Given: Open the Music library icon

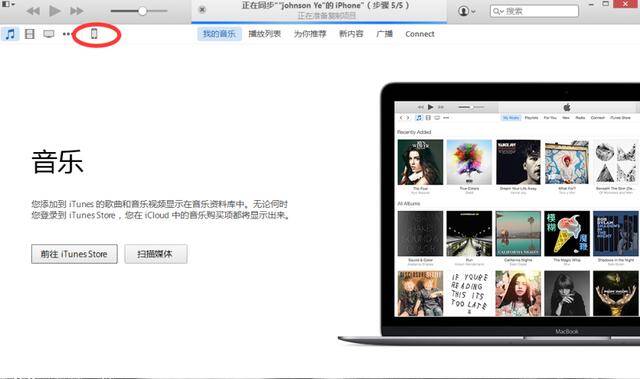Looking at the screenshot, I should tap(10, 34).
